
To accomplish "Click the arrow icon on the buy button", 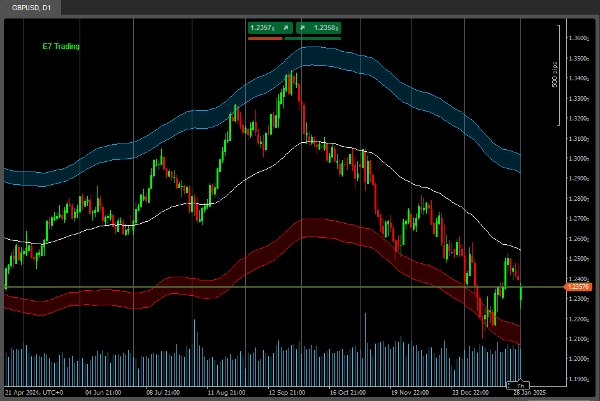I will [x=303, y=28].
